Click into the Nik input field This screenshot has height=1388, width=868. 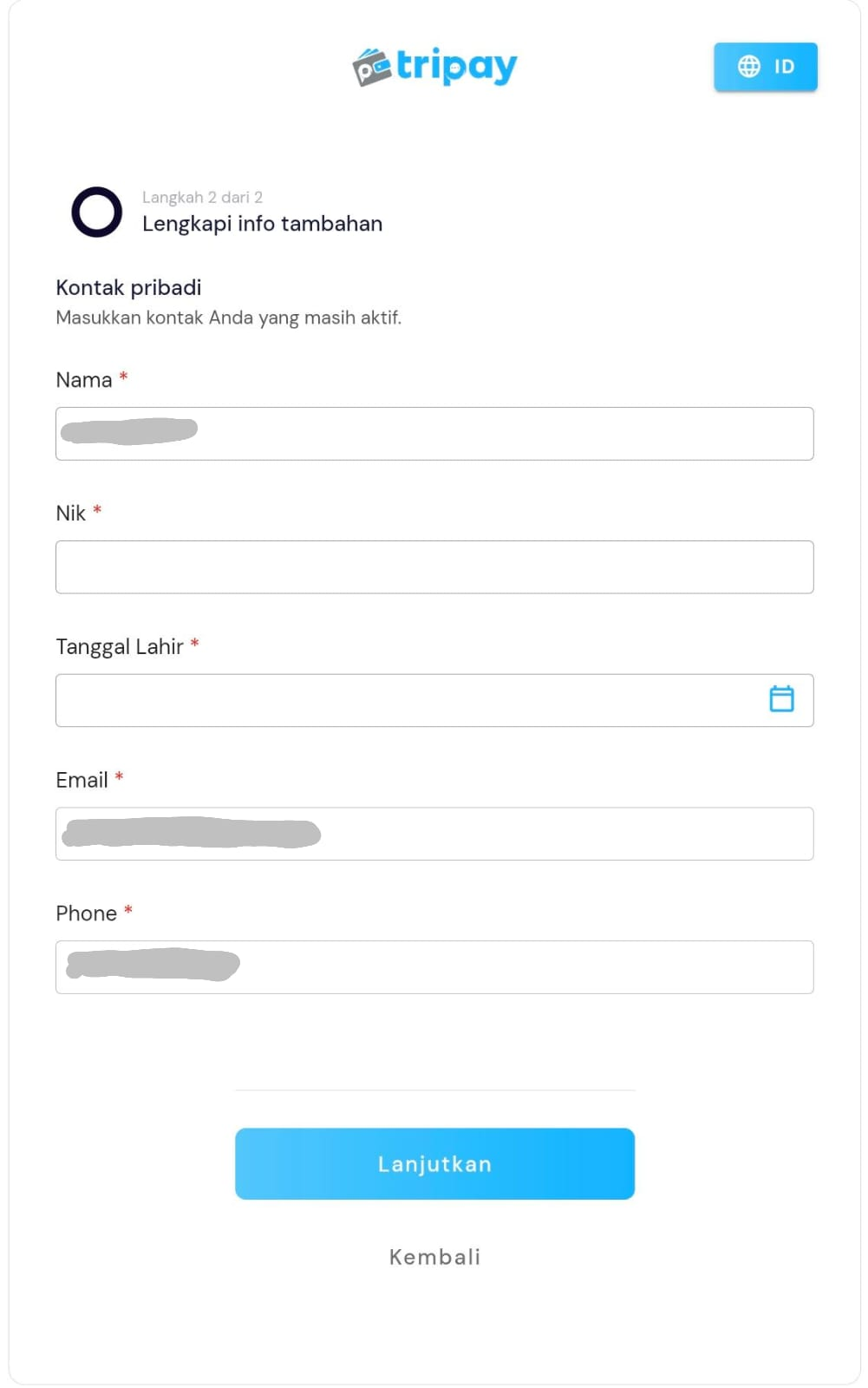click(434, 567)
